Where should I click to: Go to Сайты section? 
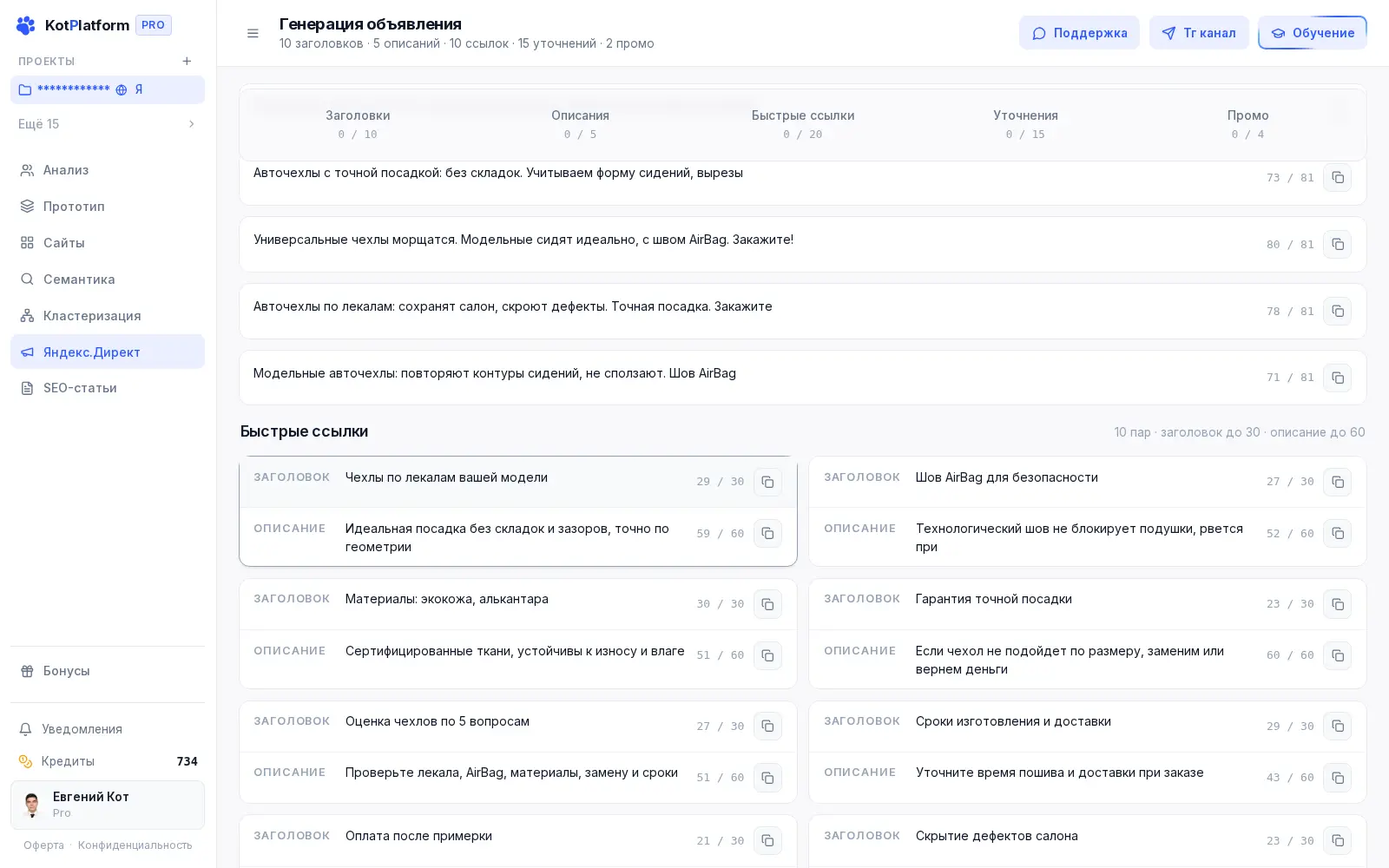coord(108,243)
